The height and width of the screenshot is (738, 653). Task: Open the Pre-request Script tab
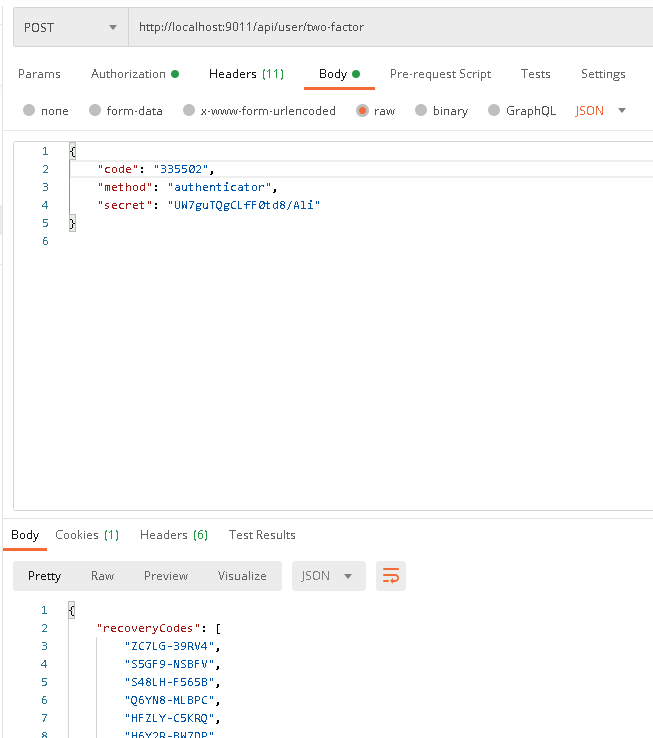tap(440, 74)
